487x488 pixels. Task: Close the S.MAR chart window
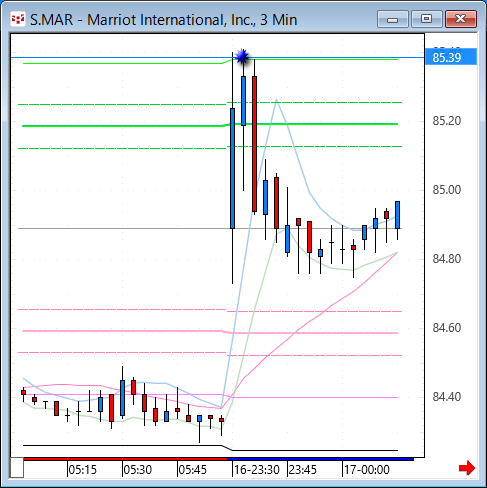pyautogui.click(x=461, y=19)
